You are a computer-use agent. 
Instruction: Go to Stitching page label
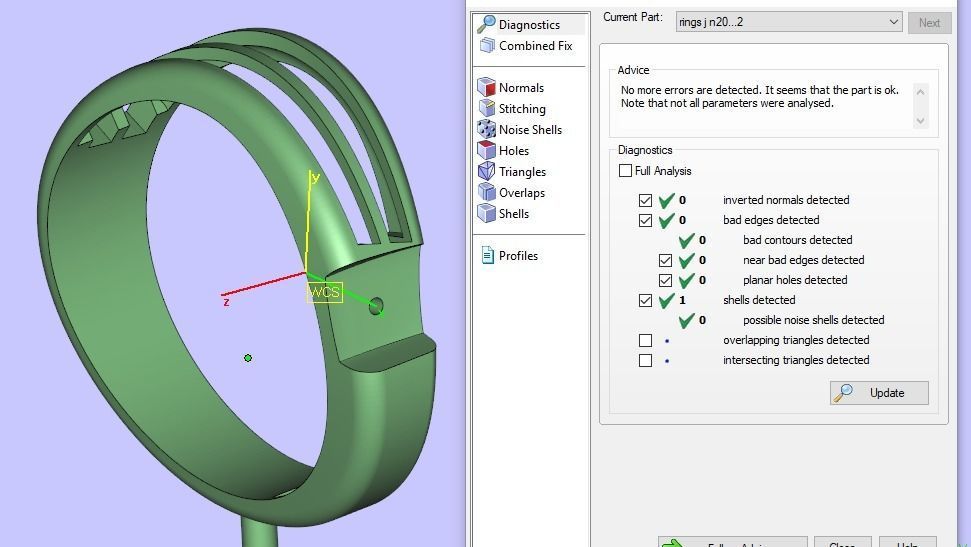(x=522, y=108)
